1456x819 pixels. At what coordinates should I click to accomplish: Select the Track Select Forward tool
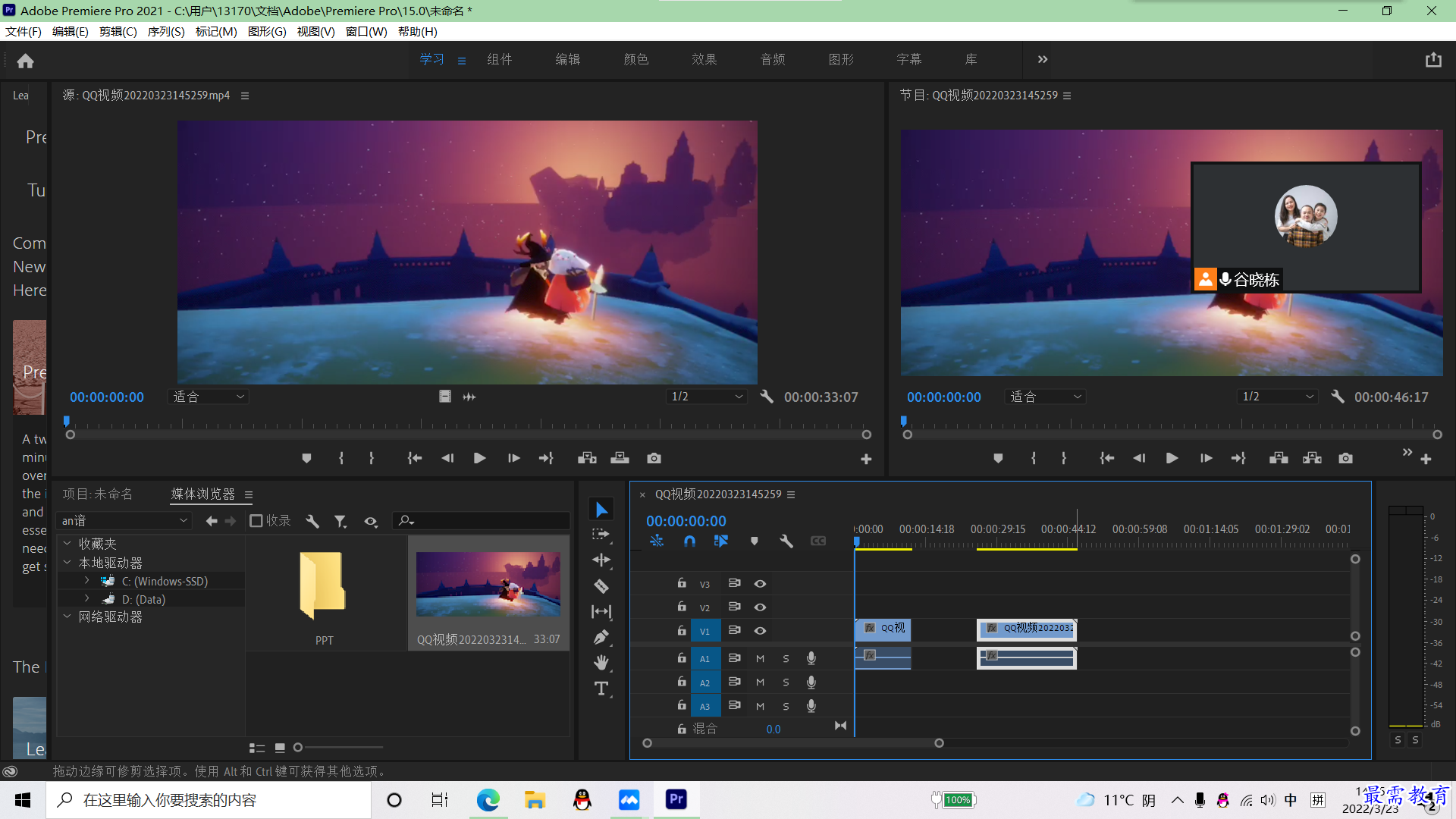click(601, 535)
